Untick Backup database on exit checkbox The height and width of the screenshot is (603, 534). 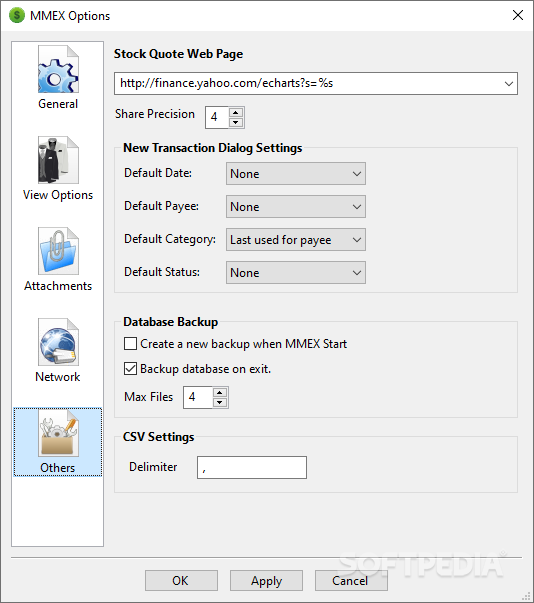[130, 368]
